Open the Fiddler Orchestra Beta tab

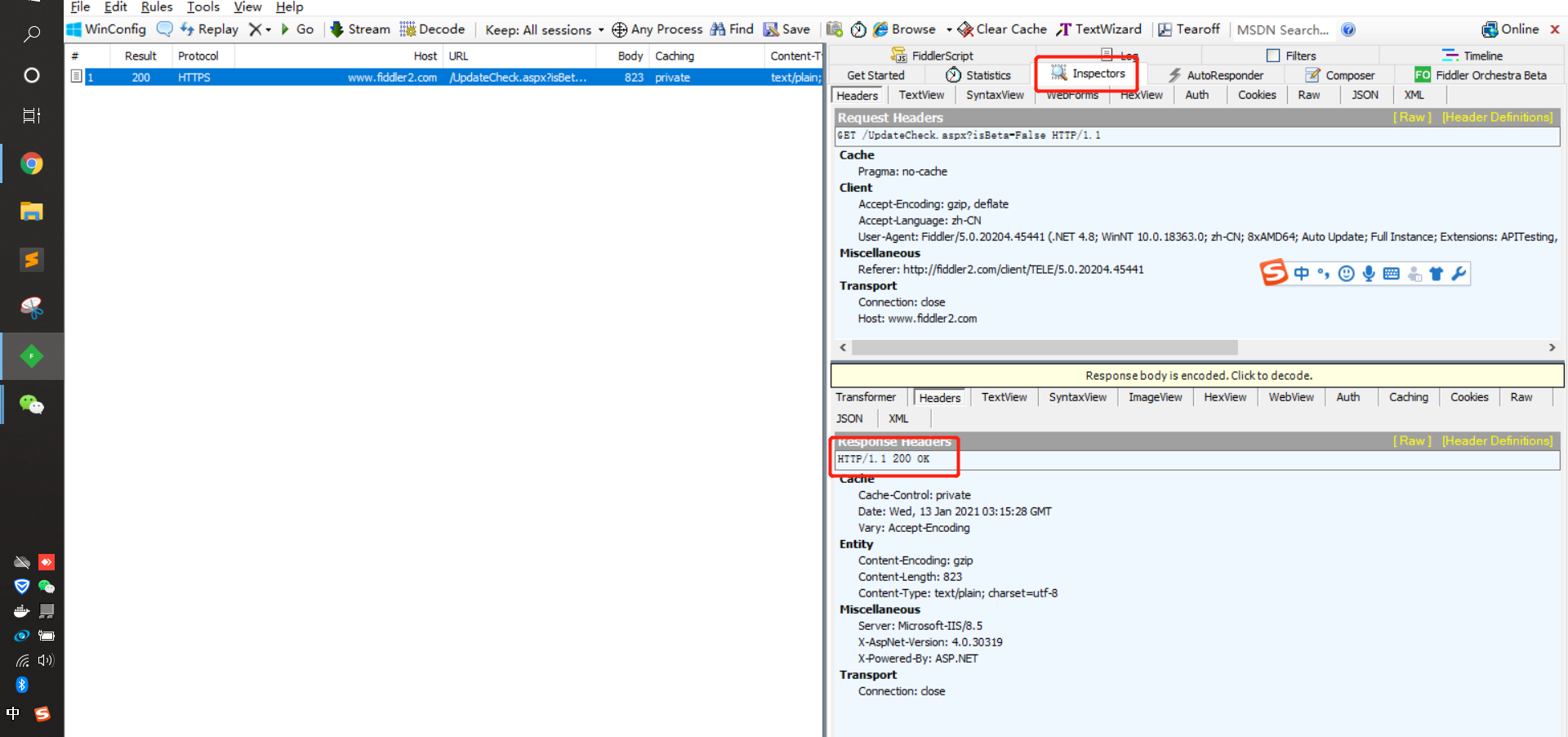1481,75
